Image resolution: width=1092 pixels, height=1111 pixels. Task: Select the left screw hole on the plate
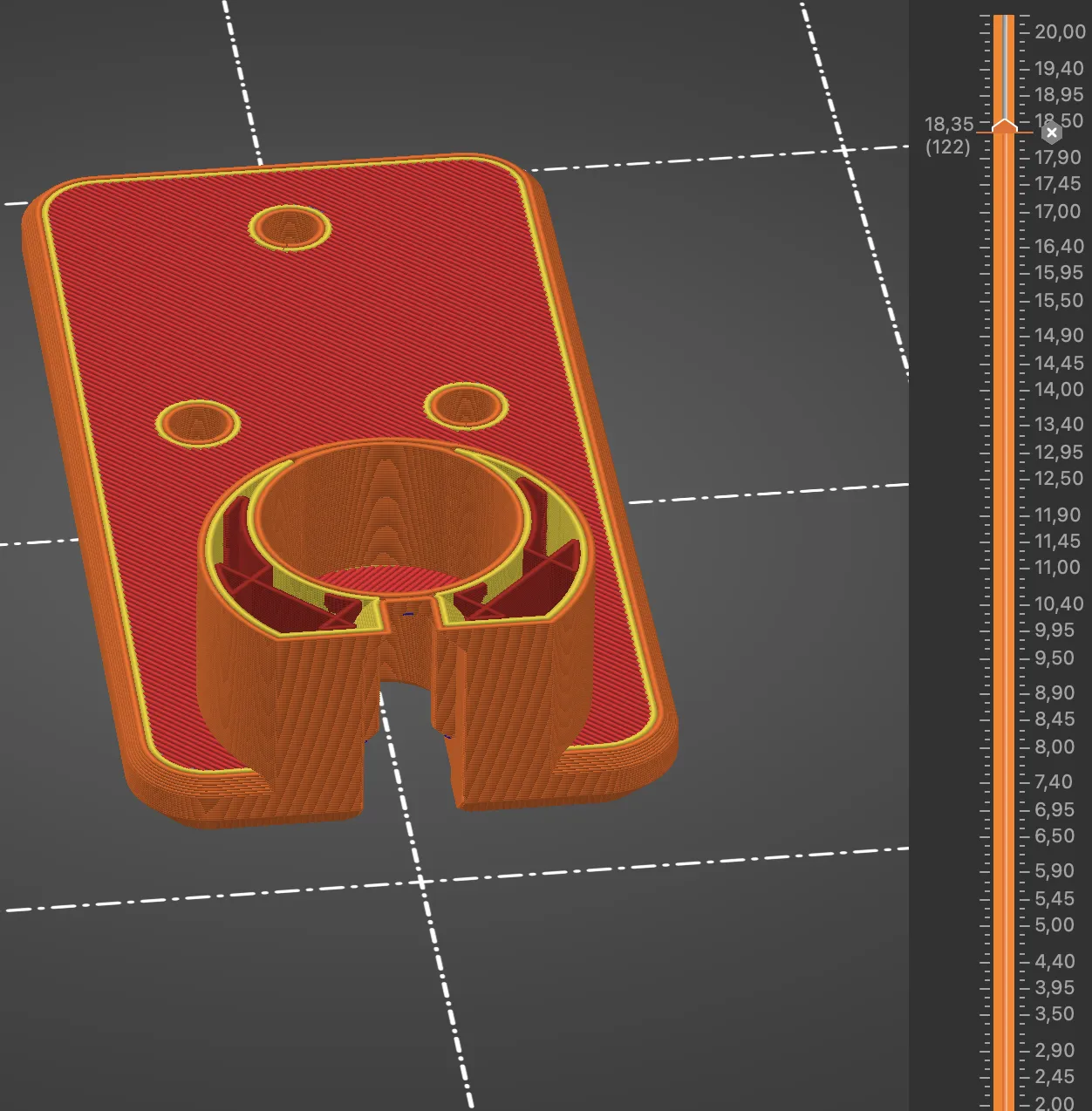(197, 423)
